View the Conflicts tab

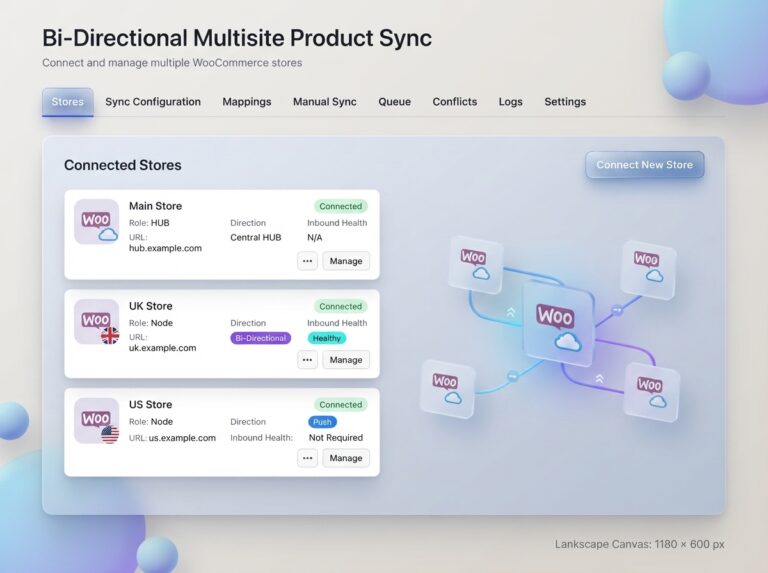455,102
